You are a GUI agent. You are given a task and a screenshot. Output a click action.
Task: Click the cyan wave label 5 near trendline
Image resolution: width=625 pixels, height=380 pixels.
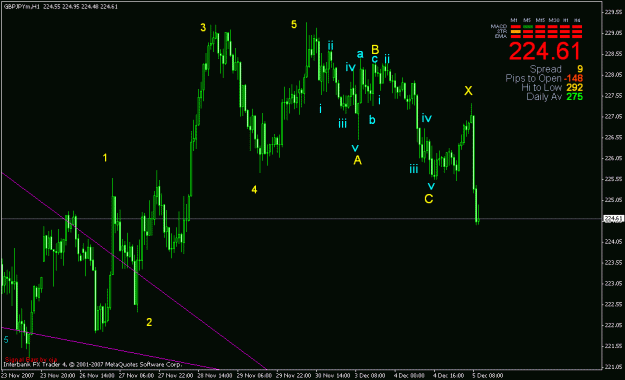[6, 340]
